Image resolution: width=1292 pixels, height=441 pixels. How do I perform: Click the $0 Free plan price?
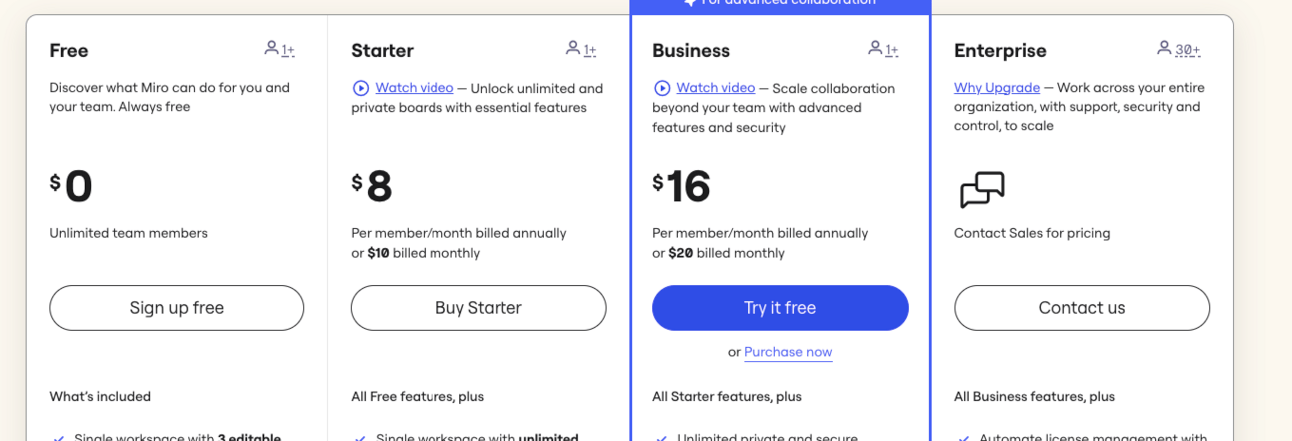pyautogui.click(x=72, y=186)
